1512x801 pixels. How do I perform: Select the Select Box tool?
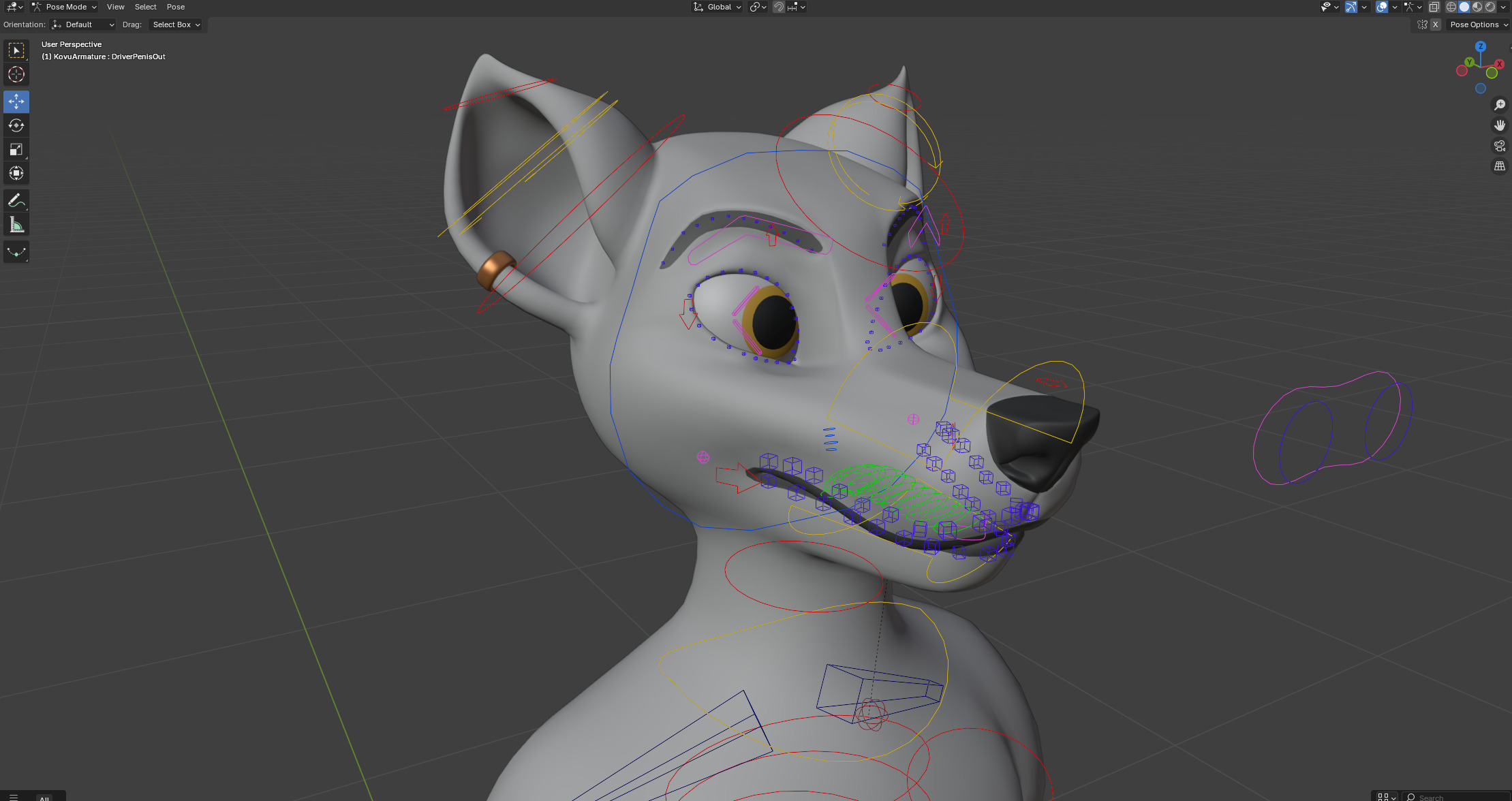[x=16, y=50]
